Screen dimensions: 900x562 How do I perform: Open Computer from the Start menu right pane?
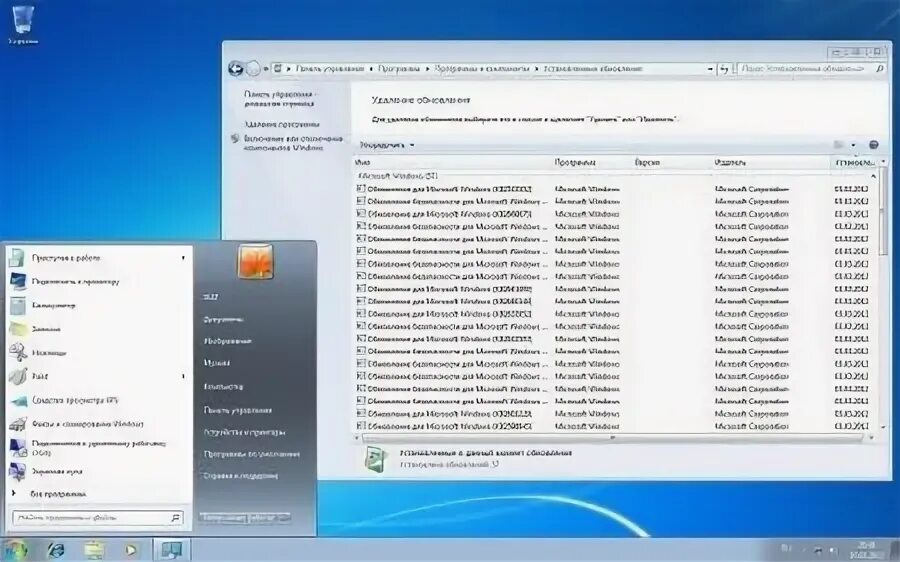[x=224, y=387]
